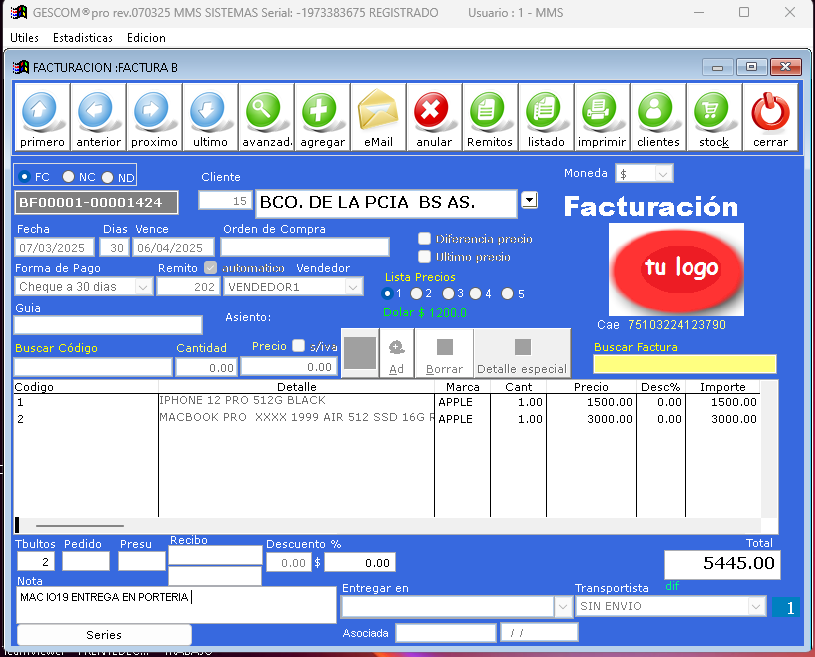Select NC document type
This screenshot has width=815, height=657.
click(68, 177)
